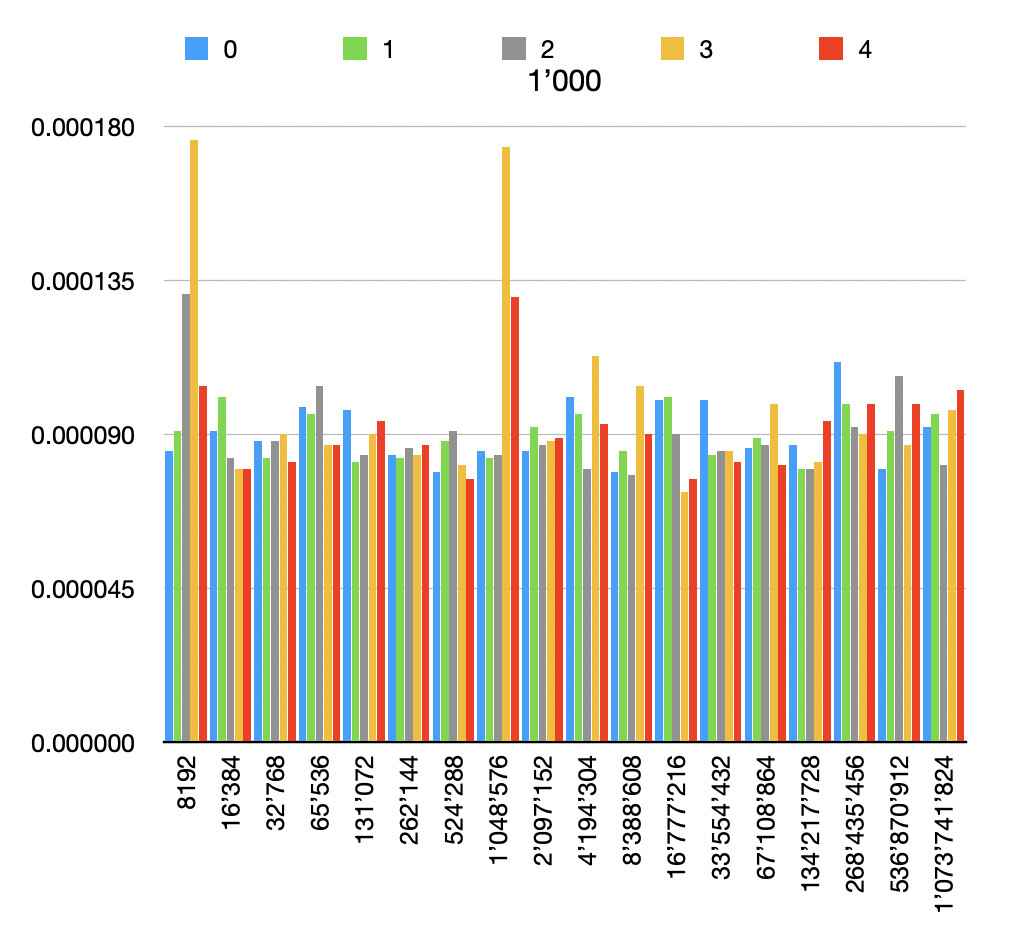Click the 0.000045 y-axis label
1026x940 pixels.
83,589
